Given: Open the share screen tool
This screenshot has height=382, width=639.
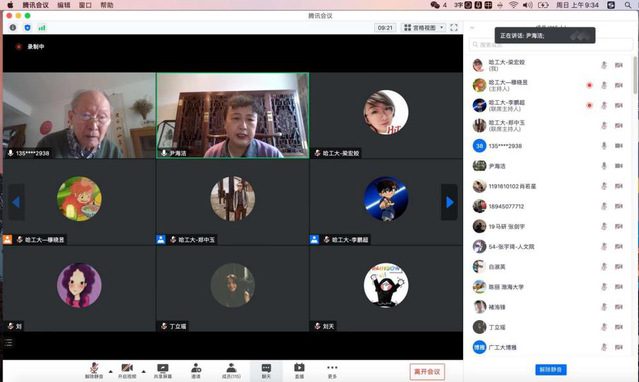Looking at the screenshot, I should click(x=163, y=370).
